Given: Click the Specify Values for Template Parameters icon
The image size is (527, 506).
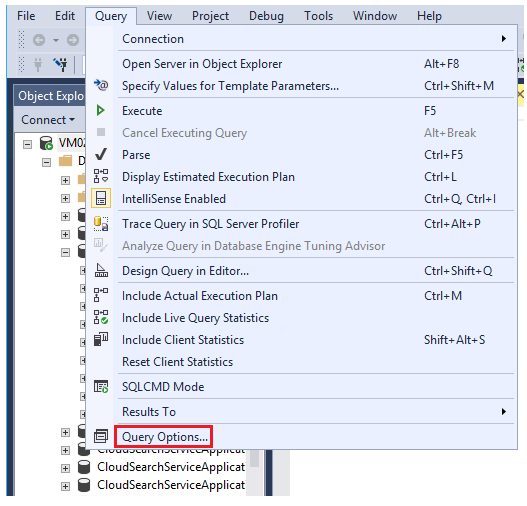Looking at the screenshot, I should point(100,85).
